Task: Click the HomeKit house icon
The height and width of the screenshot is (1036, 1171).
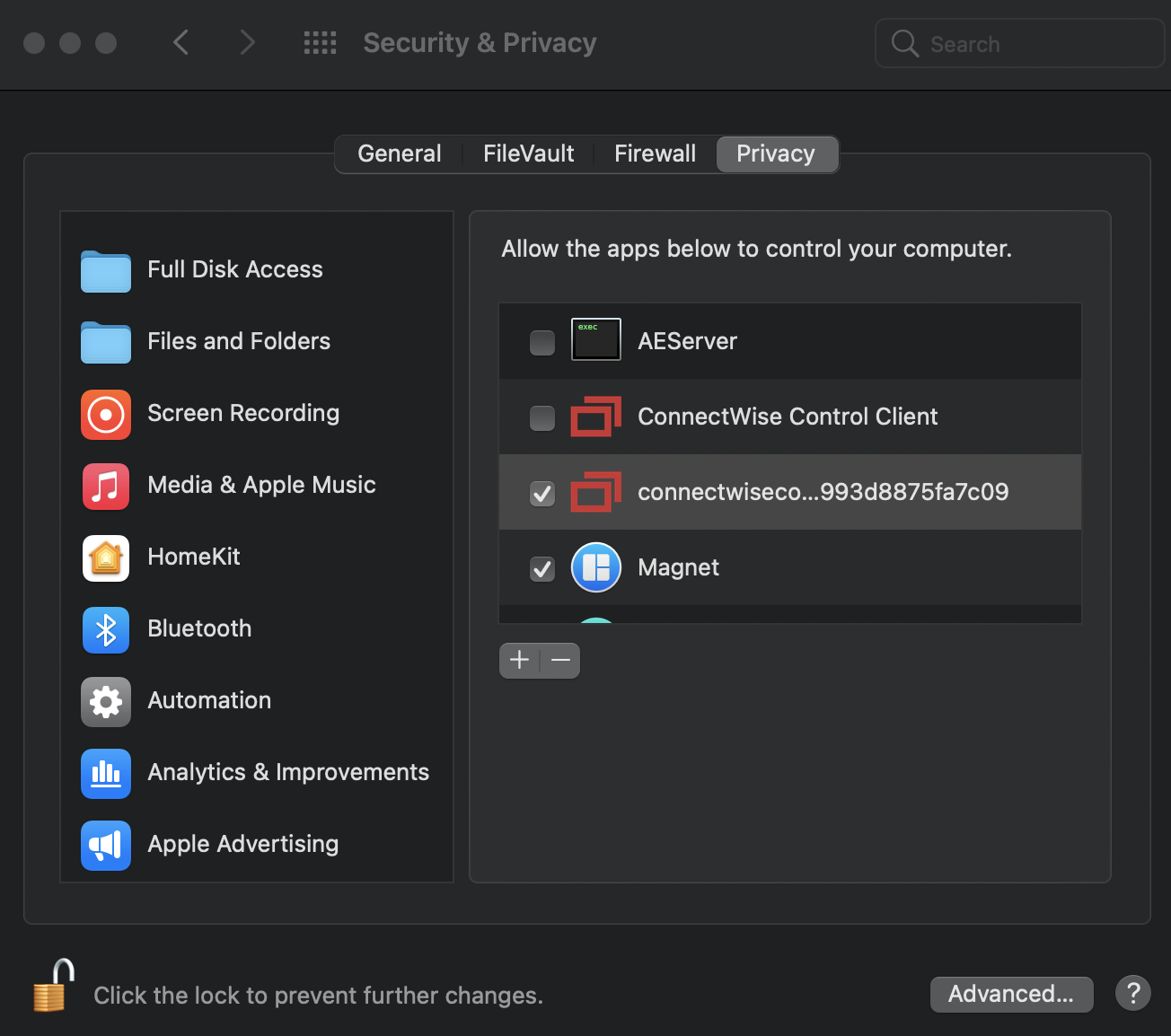Action: [106, 558]
